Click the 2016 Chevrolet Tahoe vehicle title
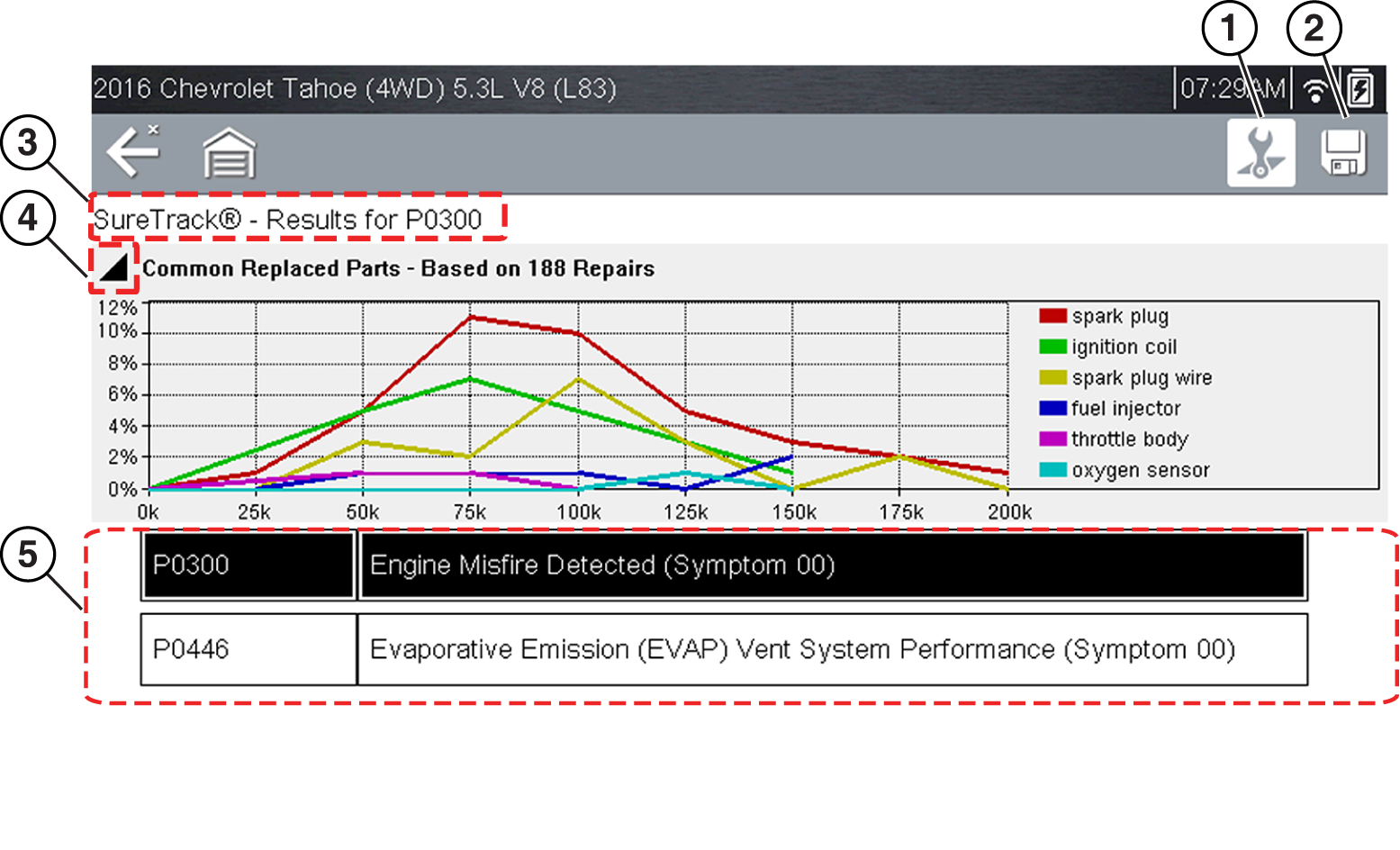This screenshot has width=1400, height=850. pyautogui.click(x=355, y=89)
